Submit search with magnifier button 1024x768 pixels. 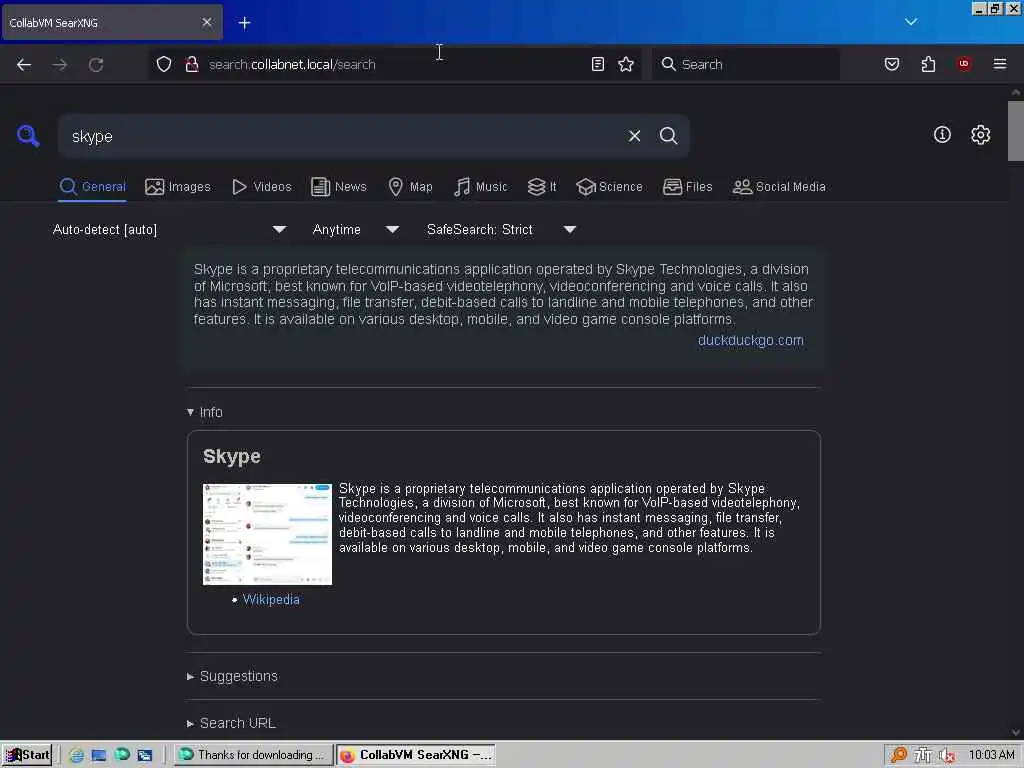tap(668, 136)
